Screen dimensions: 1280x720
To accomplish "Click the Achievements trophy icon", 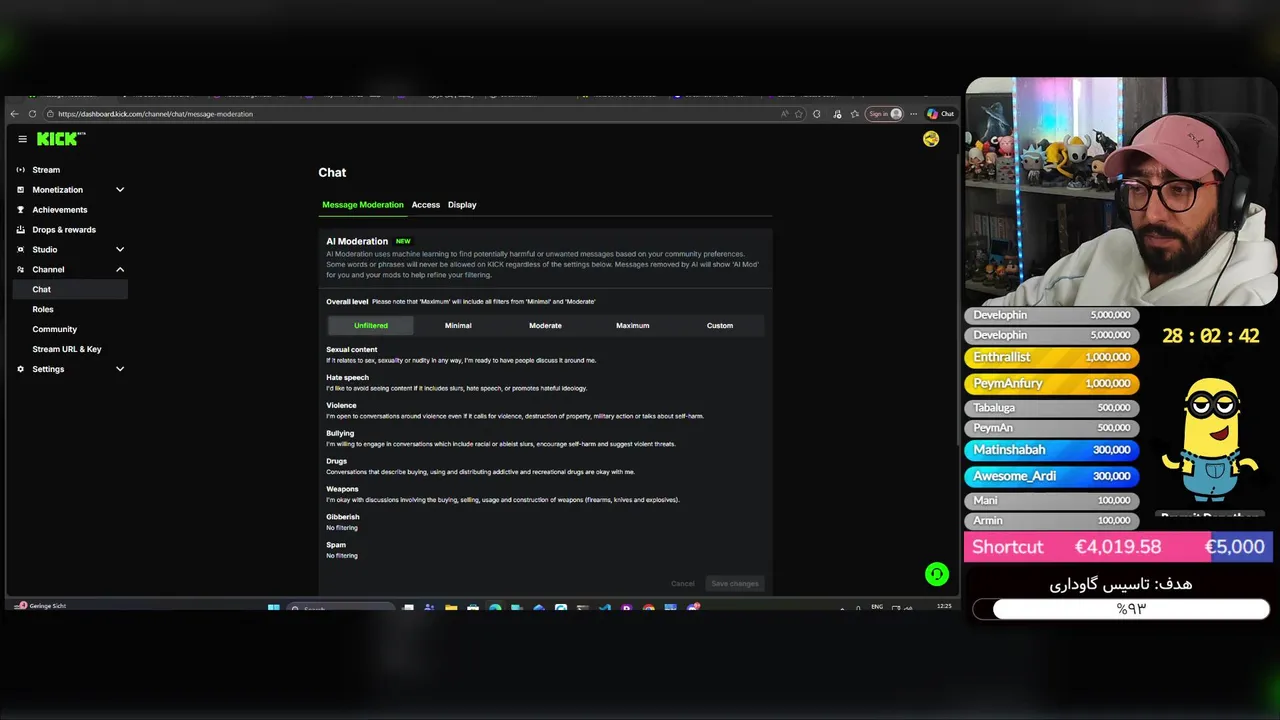I will tap(21, 210).
